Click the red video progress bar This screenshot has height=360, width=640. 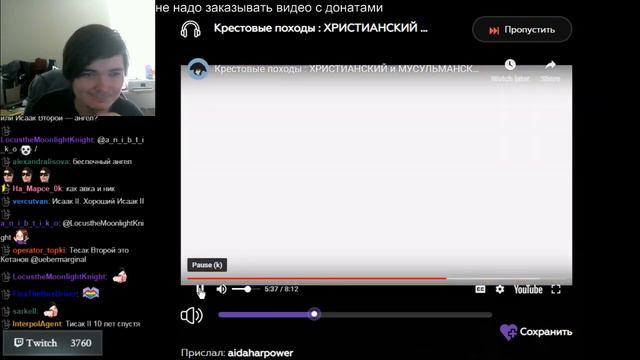tap(317, 278)
